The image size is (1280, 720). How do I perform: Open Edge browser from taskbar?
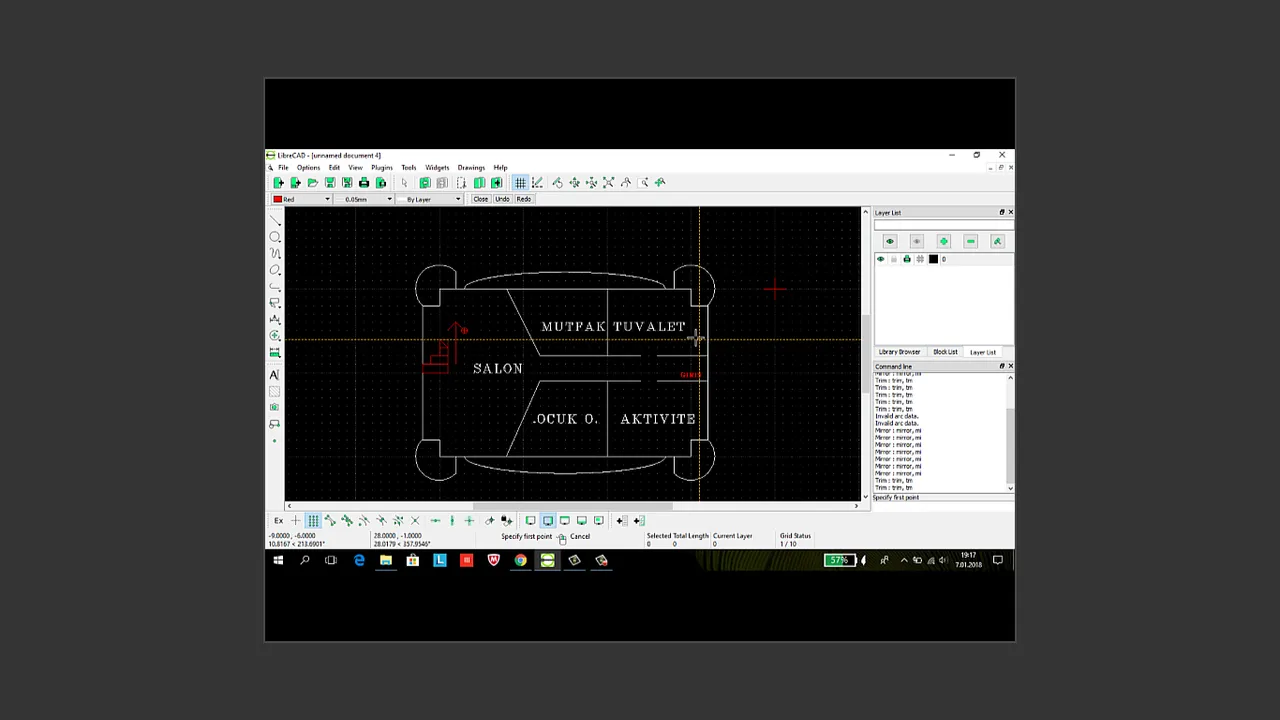[x=359, y=561]
